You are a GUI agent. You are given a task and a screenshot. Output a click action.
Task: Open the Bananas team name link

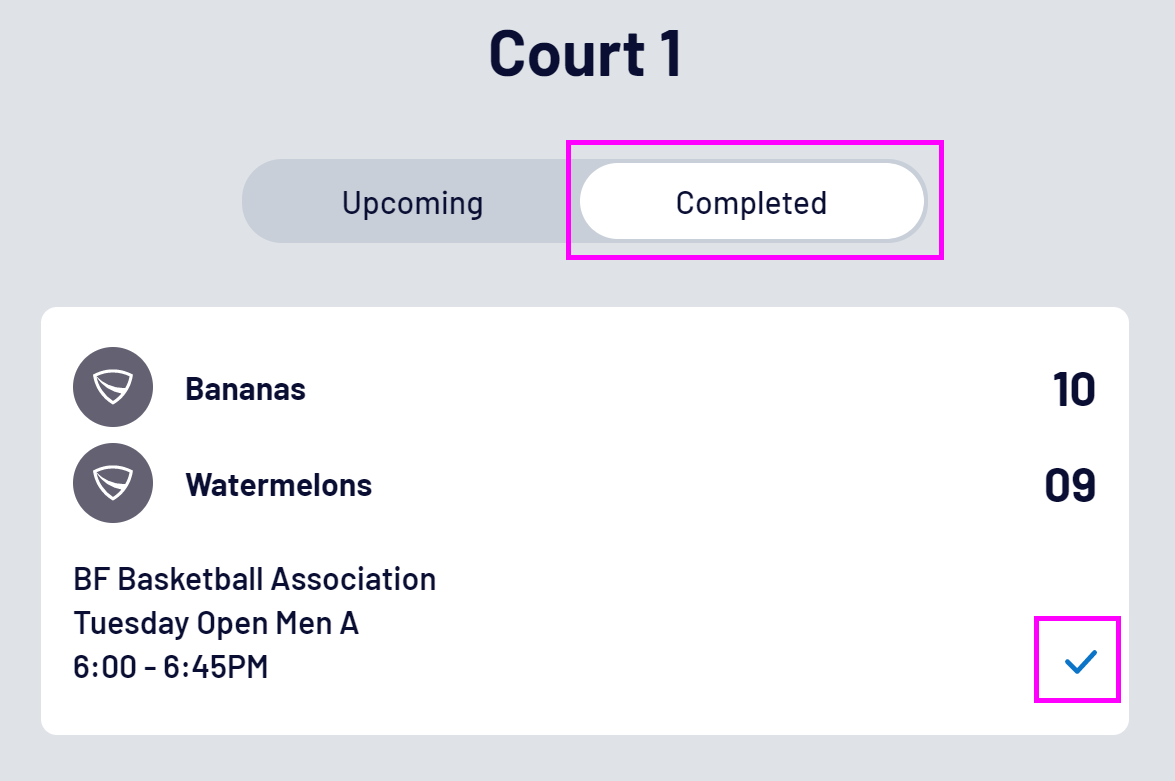pyautogui.click(x=245, y=388)
